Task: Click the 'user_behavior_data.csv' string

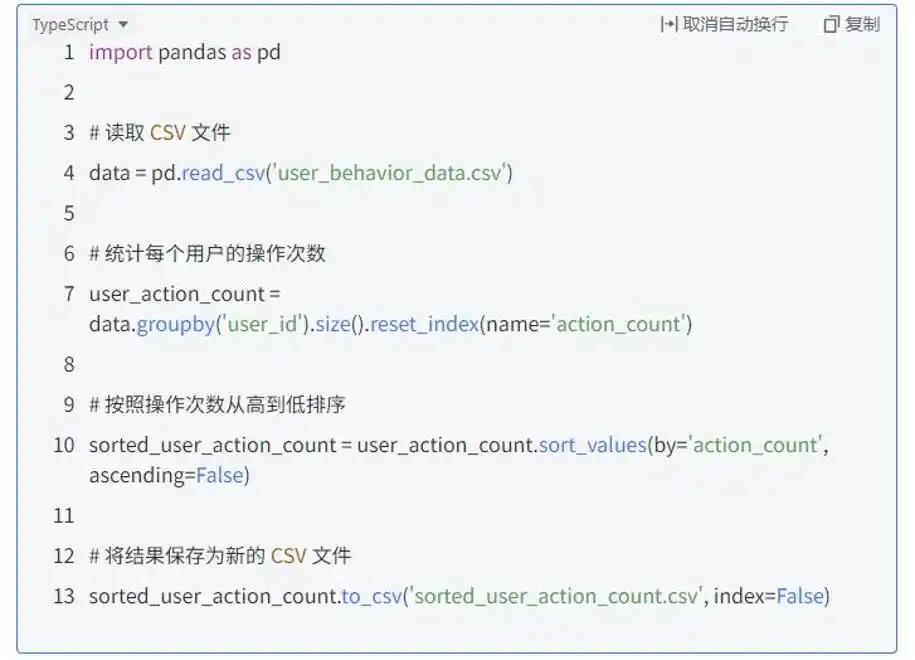Action: 389,173
